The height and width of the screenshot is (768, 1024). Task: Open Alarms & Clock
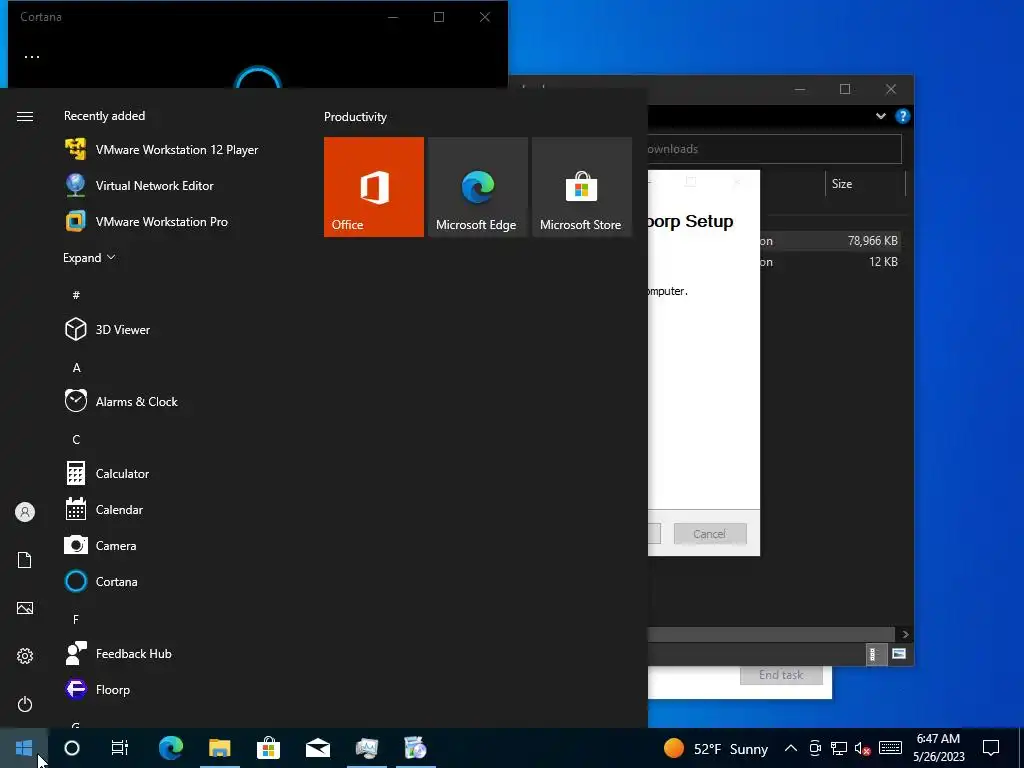121,402
